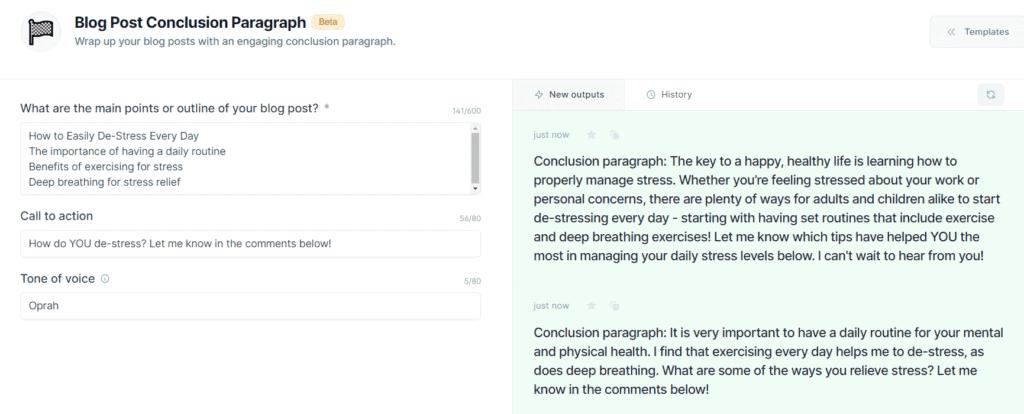Click the outline textarea scroll up arrow
The image size is (1024, 414).
(x=475, y=128)
